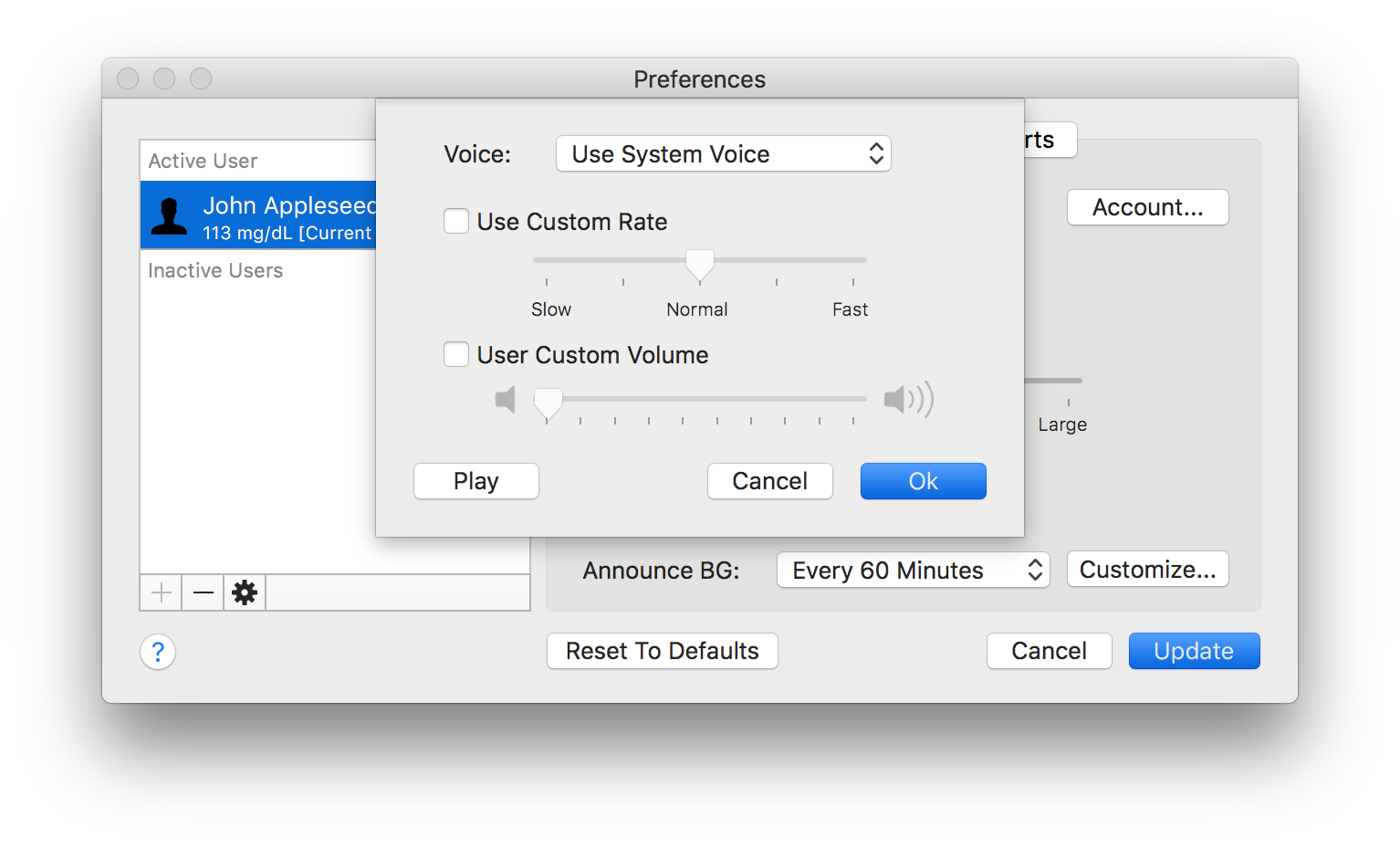Select the partially hidden tab ending in 'rts'

(1048, 141)
